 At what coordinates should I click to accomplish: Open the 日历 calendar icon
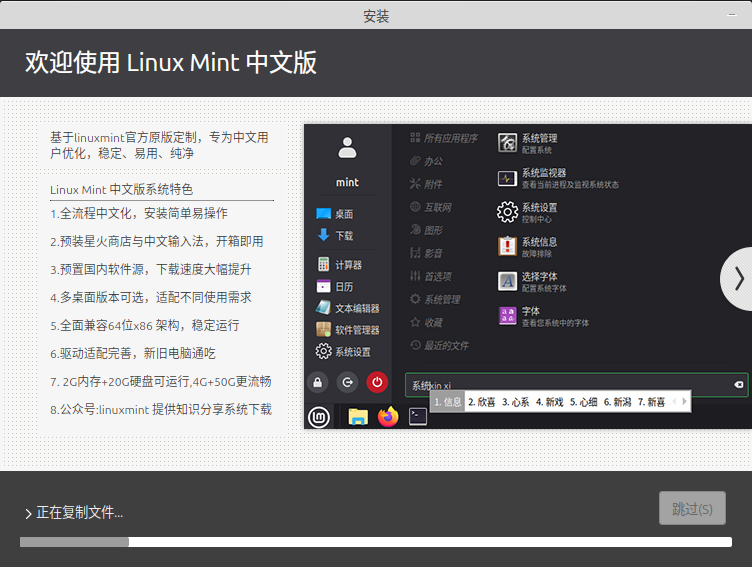point(324,286)
